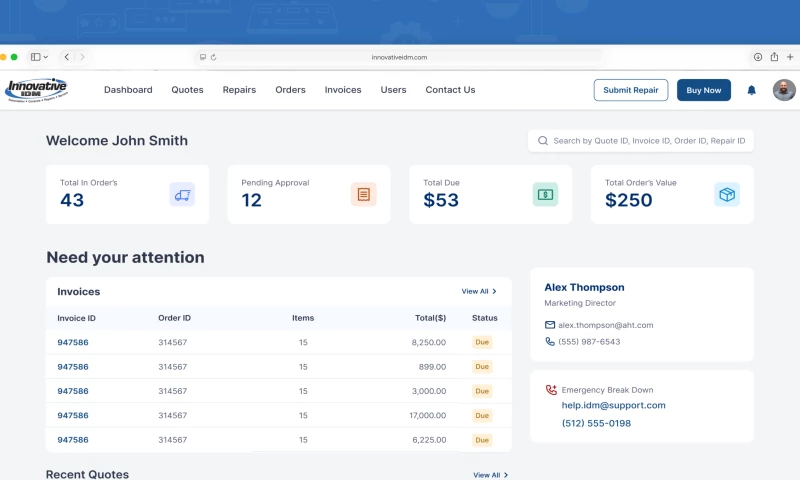Click the Status column header

point(485,318)
